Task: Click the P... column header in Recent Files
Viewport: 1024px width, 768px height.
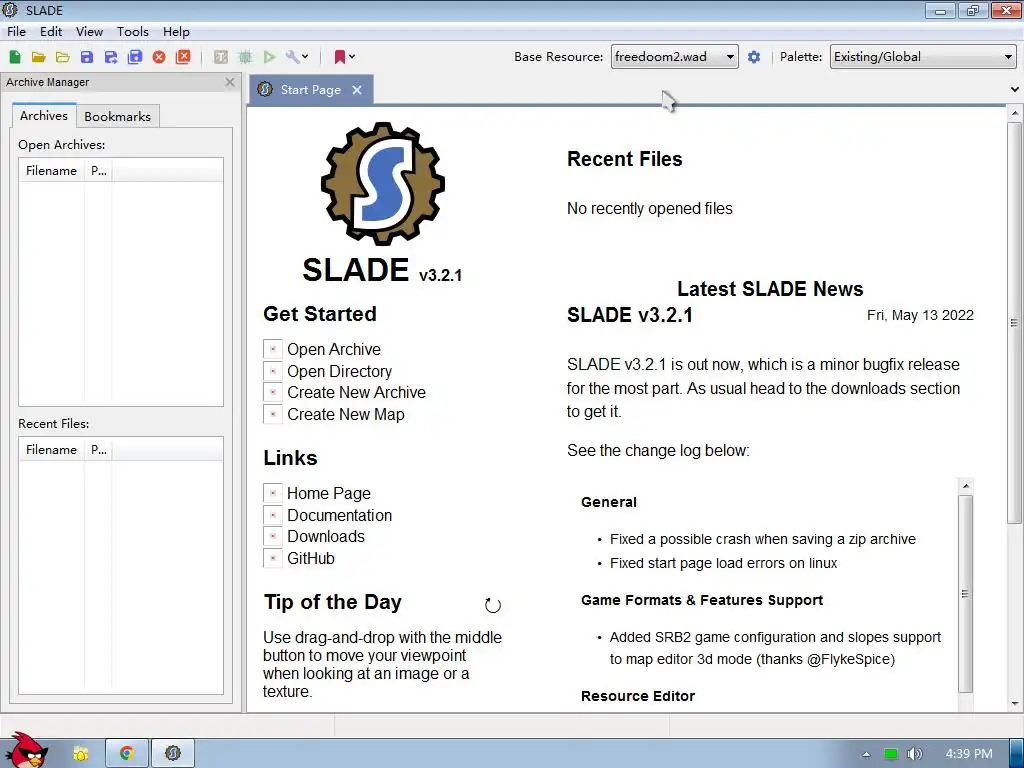Action: [99, 450]
